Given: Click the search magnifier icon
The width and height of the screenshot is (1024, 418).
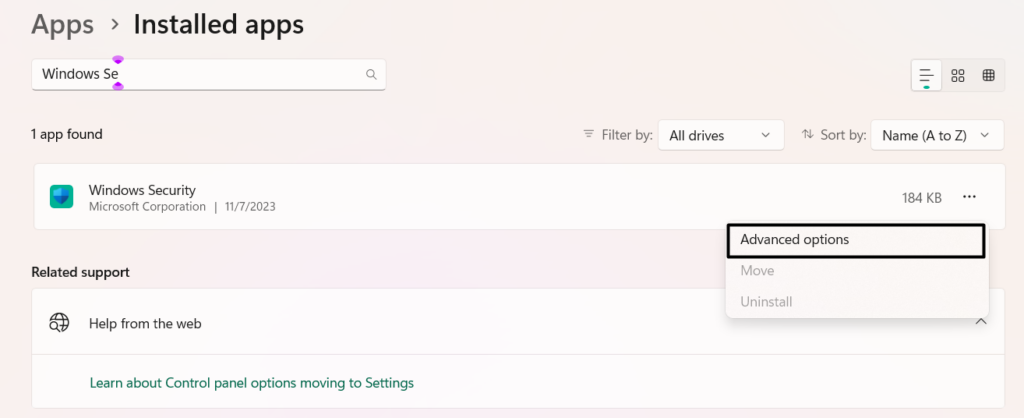Looking at the screenshot, I should tap(371, 74).
